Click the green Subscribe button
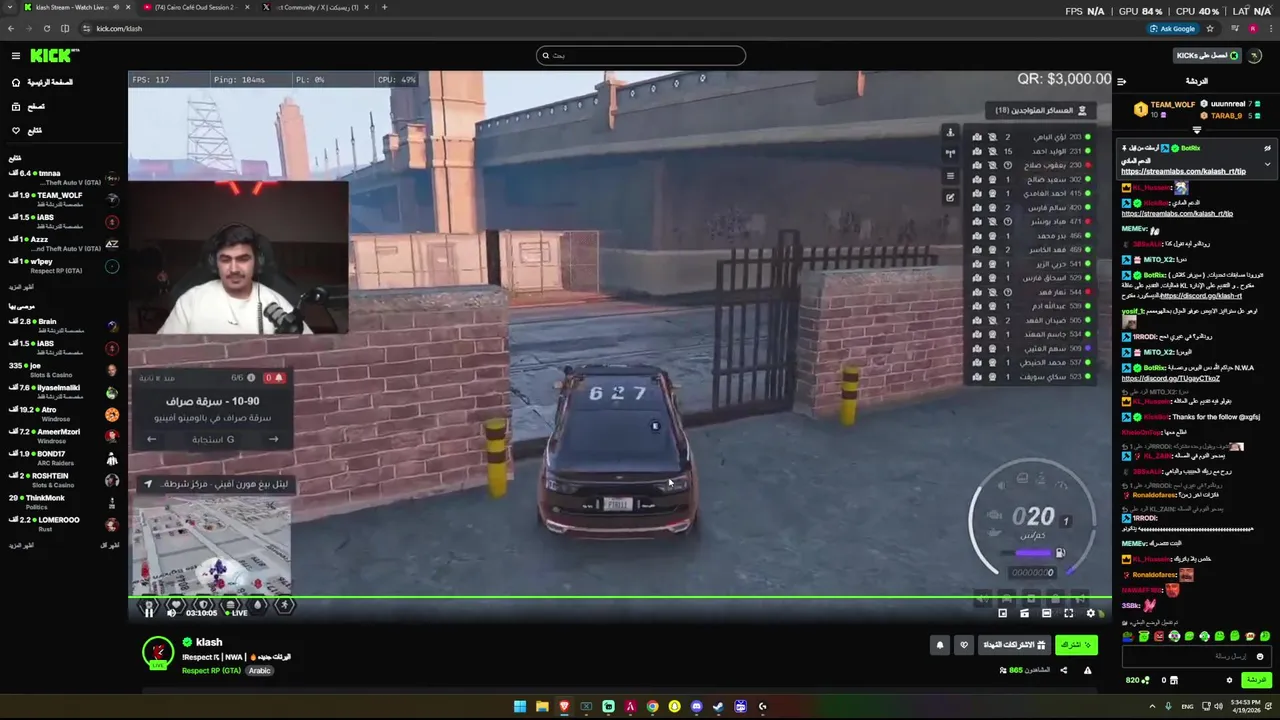 (x=1076, y=645)
